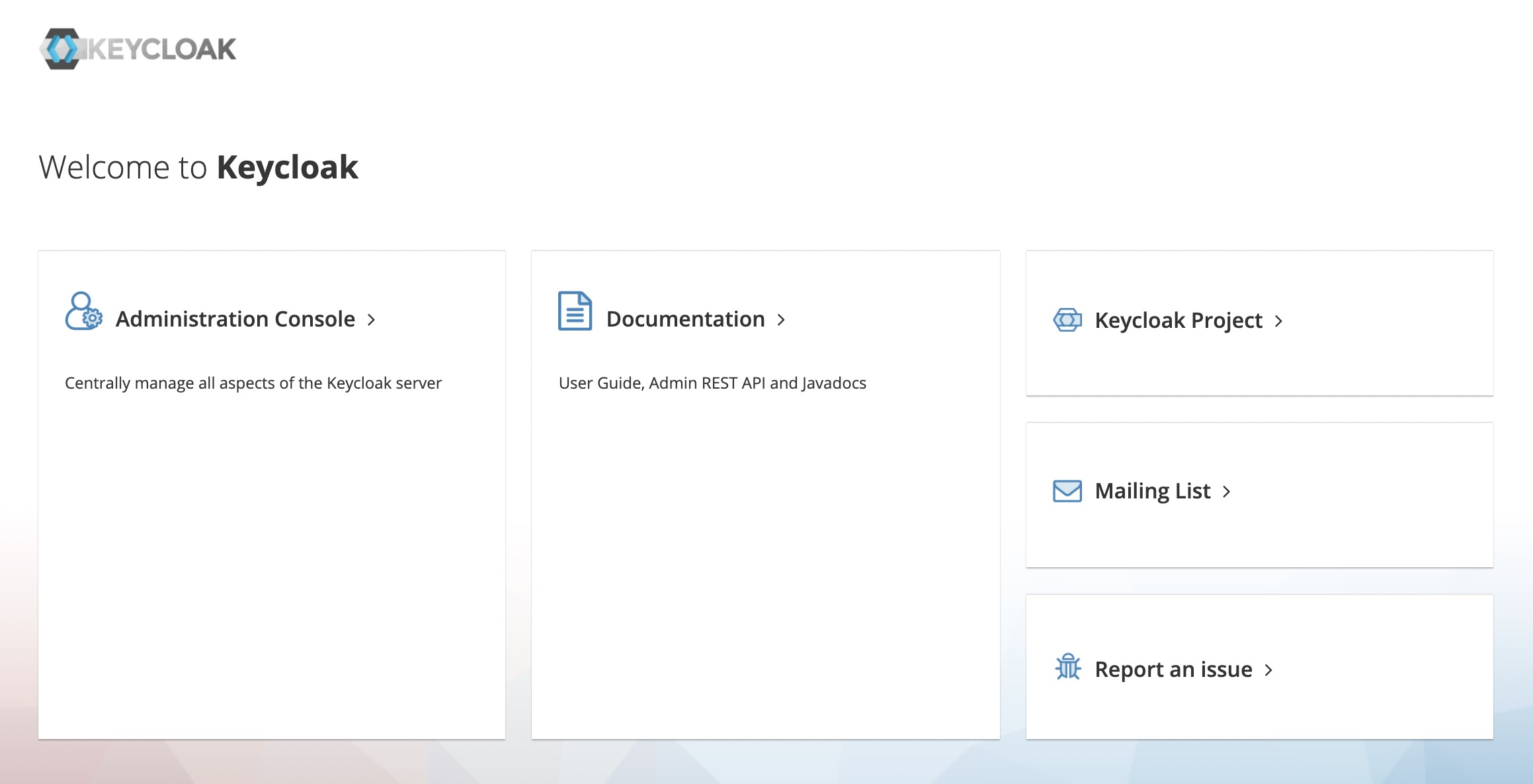Select the Report an issue link
This screenshot has width=1533, height=784.
tap(1173, 670)
